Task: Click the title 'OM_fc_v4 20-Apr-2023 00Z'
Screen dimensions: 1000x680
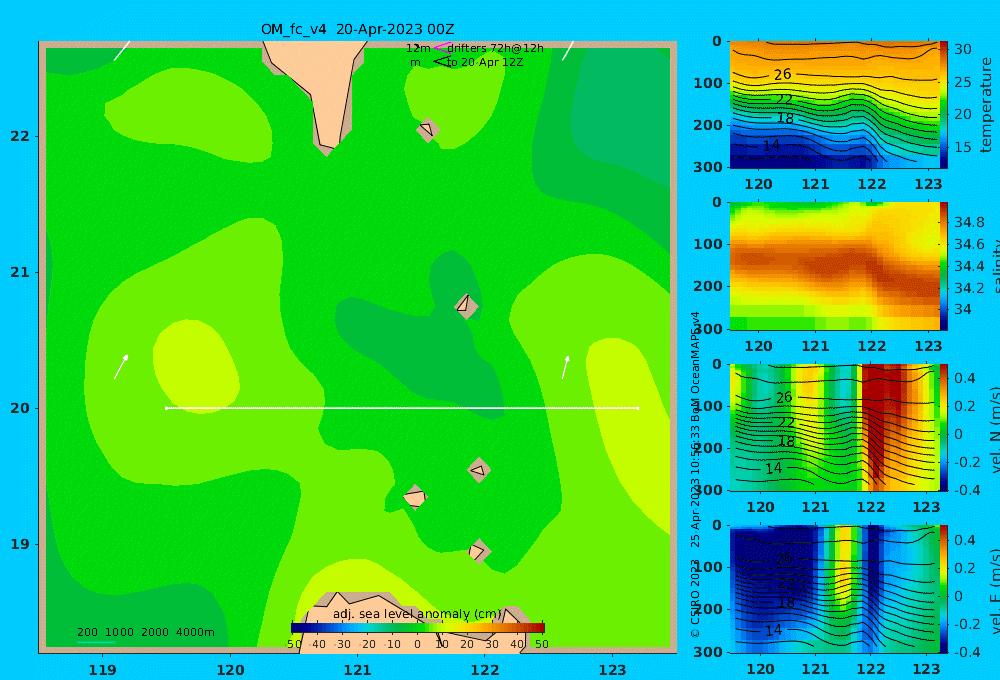Action: tap(357, 29)
